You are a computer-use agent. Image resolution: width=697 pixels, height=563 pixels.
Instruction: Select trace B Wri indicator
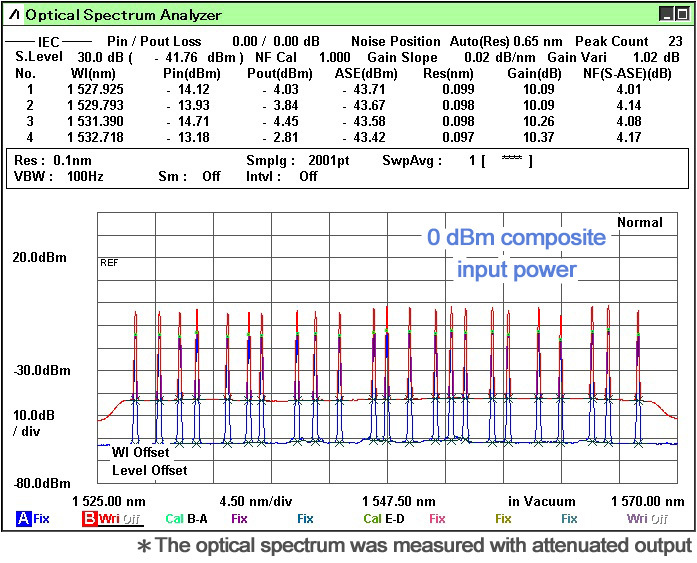[111, 519]
